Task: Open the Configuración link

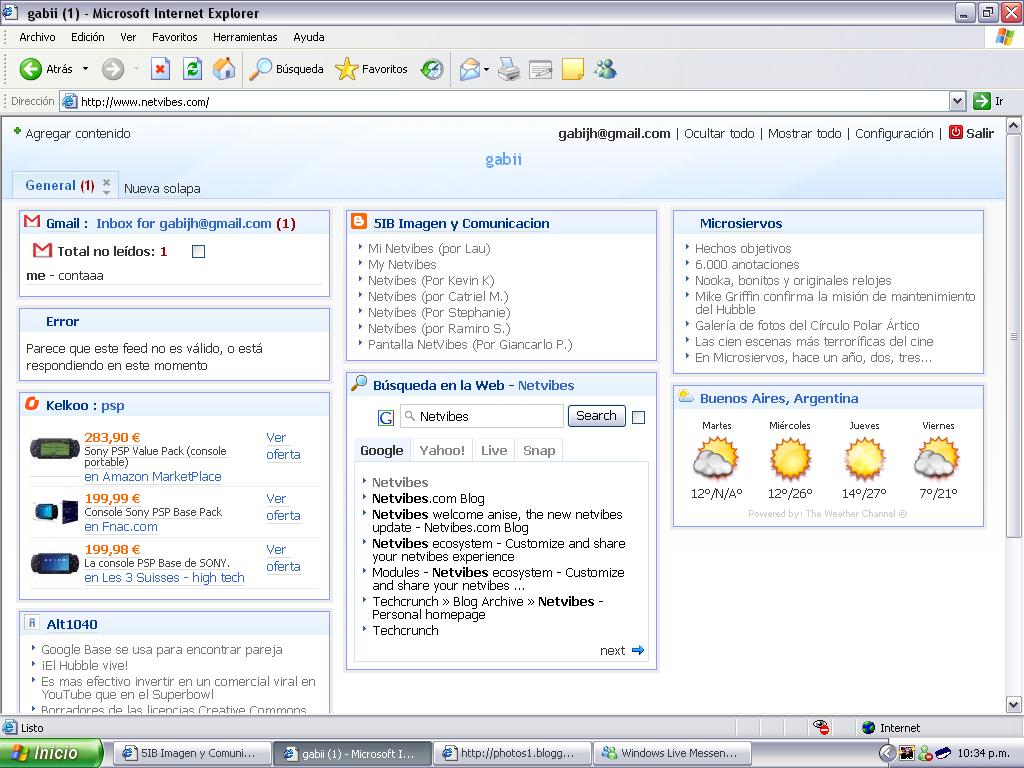Action: 894,133
